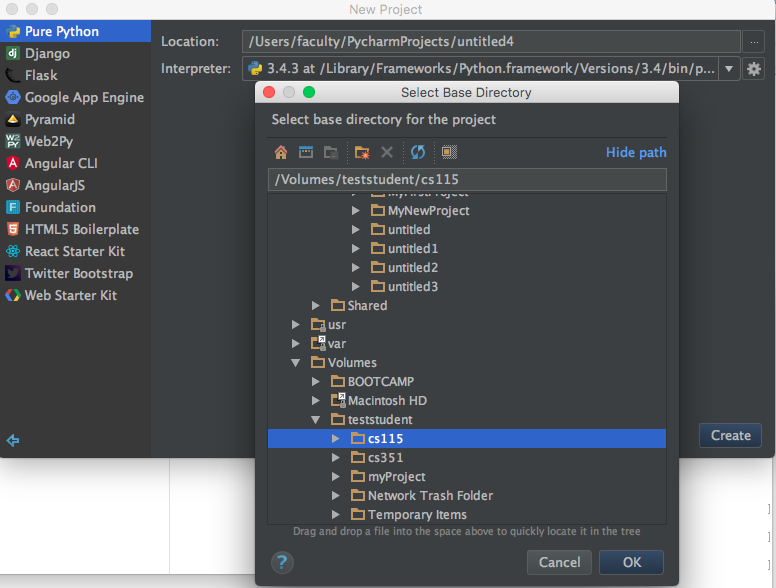Image resolution: width=776 pixels, height=588 pixels.
Task: Expand the cs351 folder arrow
Action: coord(336,457)
